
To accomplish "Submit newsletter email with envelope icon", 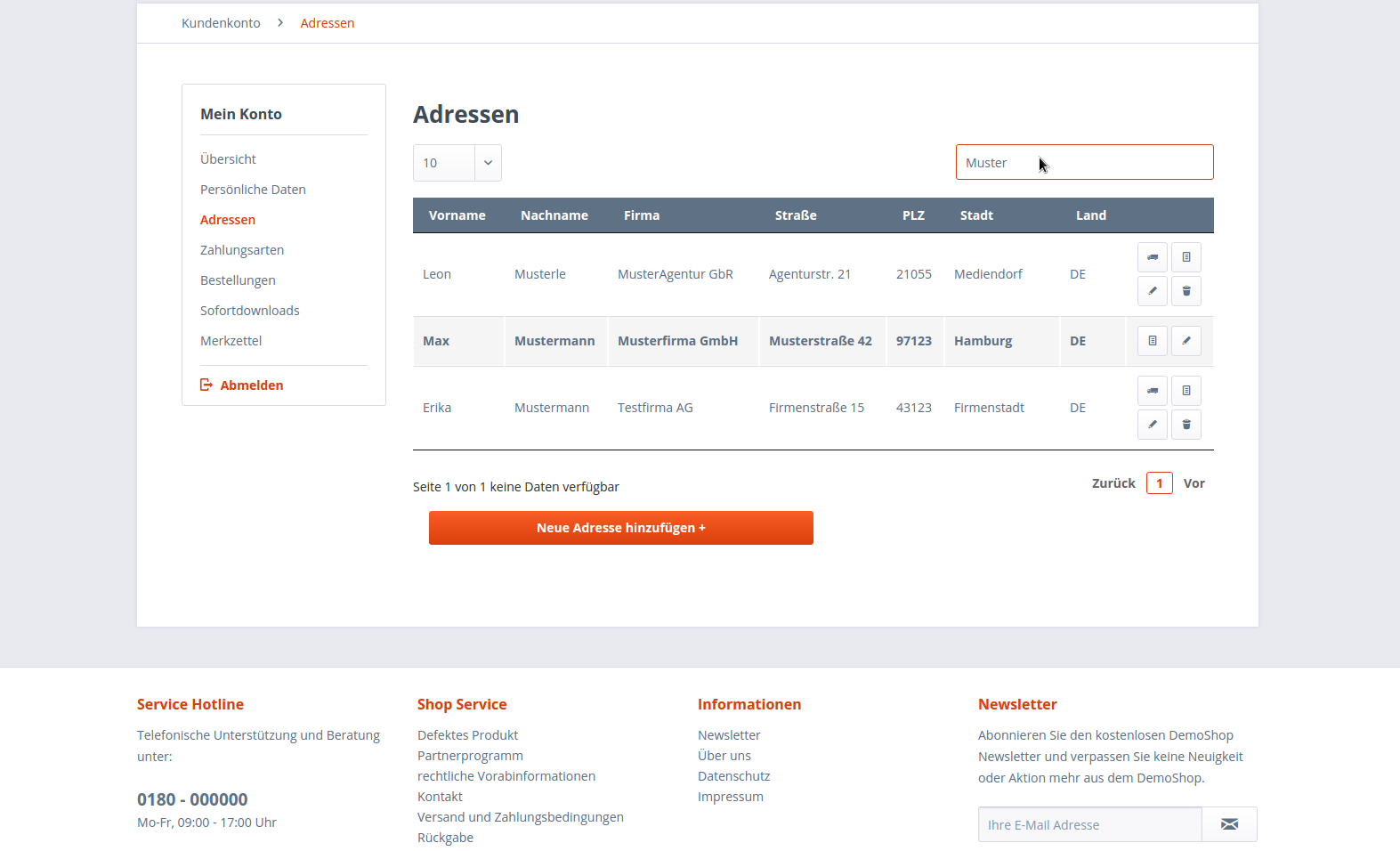I will (x=1229, y=824).
